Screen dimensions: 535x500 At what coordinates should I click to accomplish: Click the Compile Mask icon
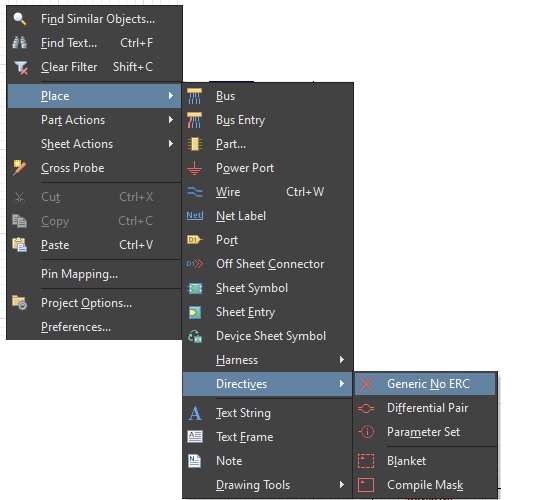click(x=366, y=485)
